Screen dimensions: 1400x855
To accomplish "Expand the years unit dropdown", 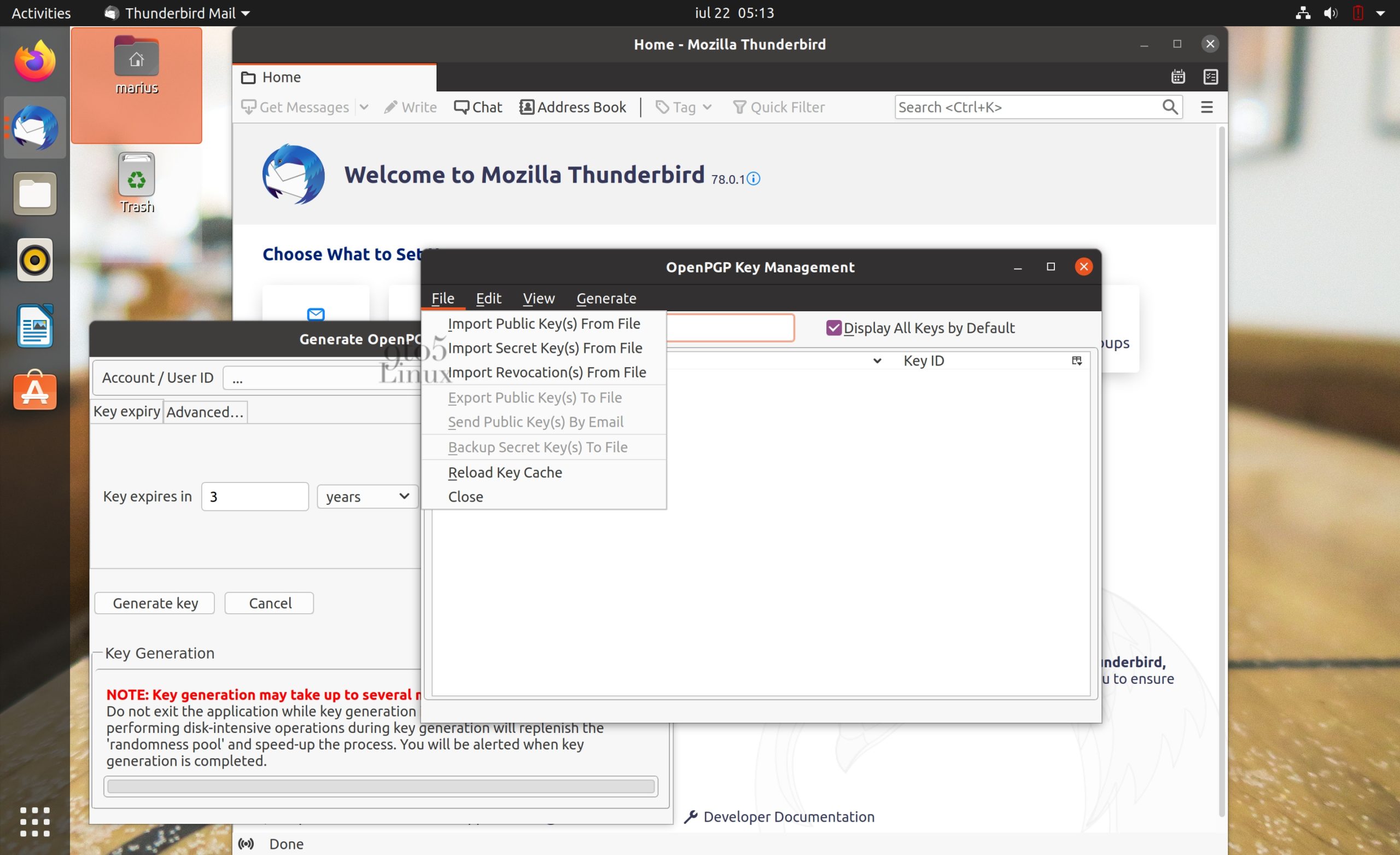I will pyautogui.click(x=367, y=496).
